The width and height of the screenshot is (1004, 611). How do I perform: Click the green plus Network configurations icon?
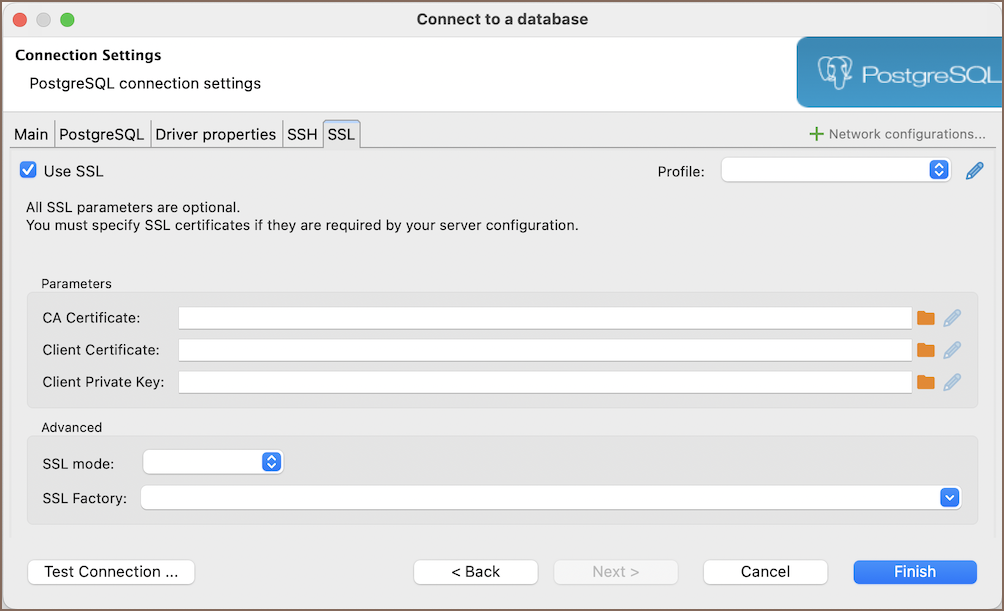pos(816,134)
